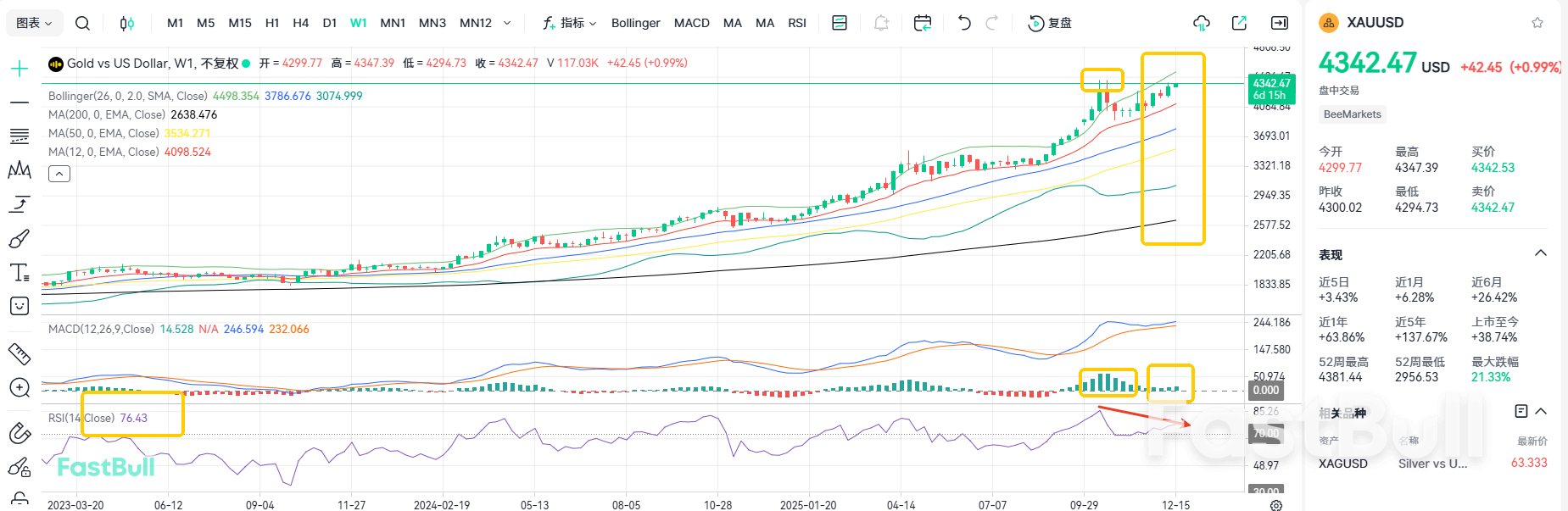1568x511 pixels.
Task: Open the symbol search magnifier
Action: point(82,23)
